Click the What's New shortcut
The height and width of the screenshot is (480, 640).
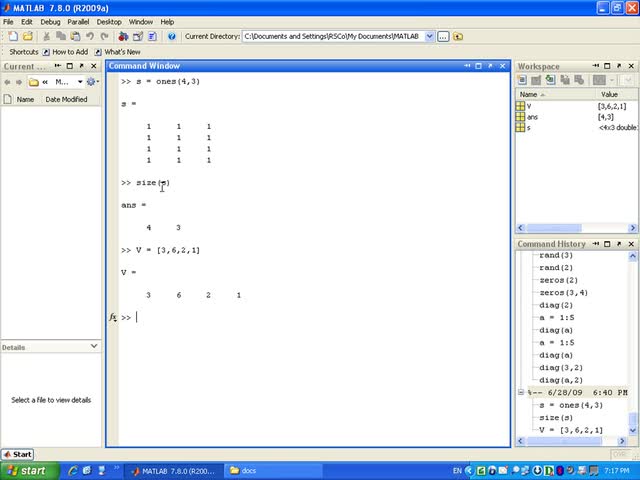(118, 52)
